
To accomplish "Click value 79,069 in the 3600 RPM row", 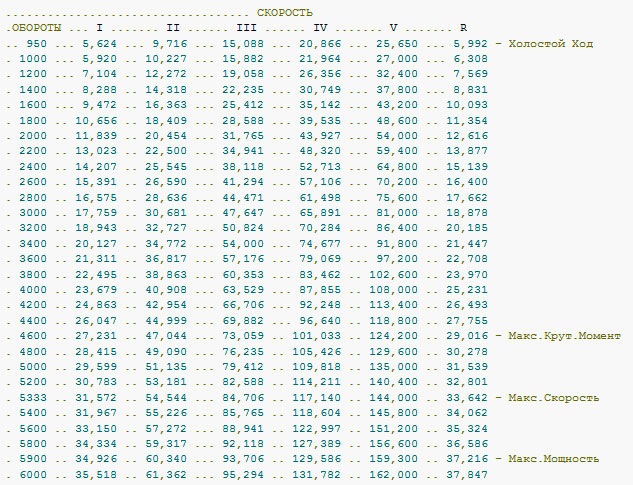I will 320,259.
